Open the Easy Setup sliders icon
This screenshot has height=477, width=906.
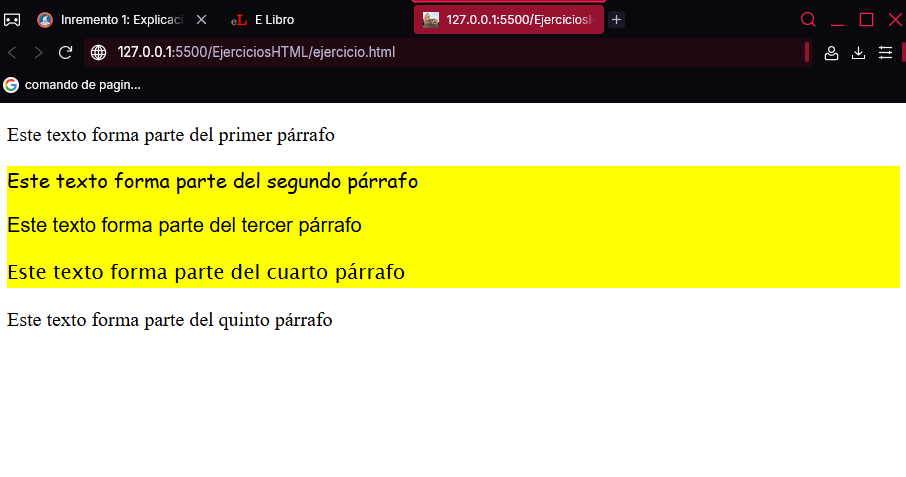click(885, 53)
